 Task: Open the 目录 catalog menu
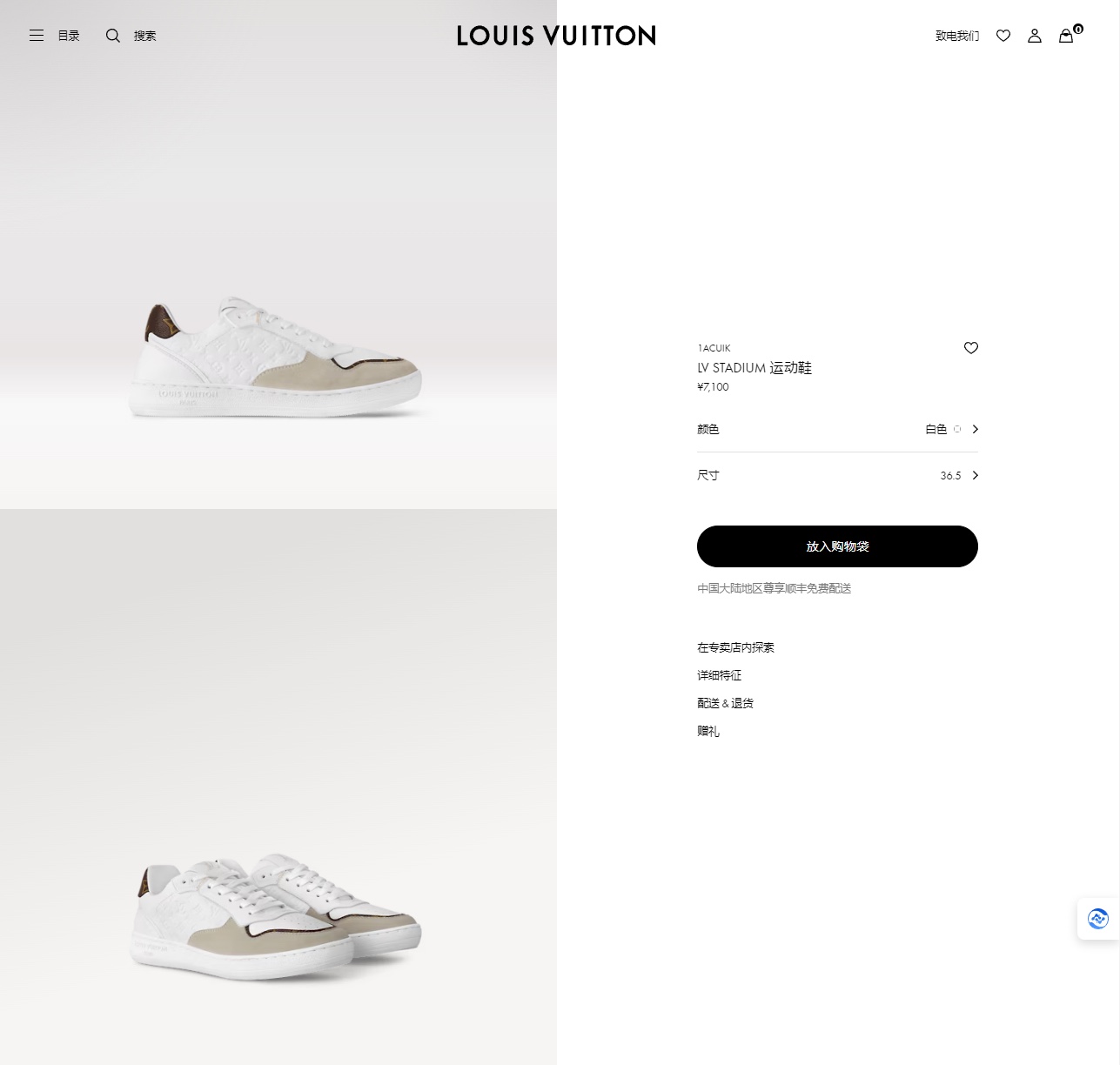pyautogui.click(x=69, y=36)
